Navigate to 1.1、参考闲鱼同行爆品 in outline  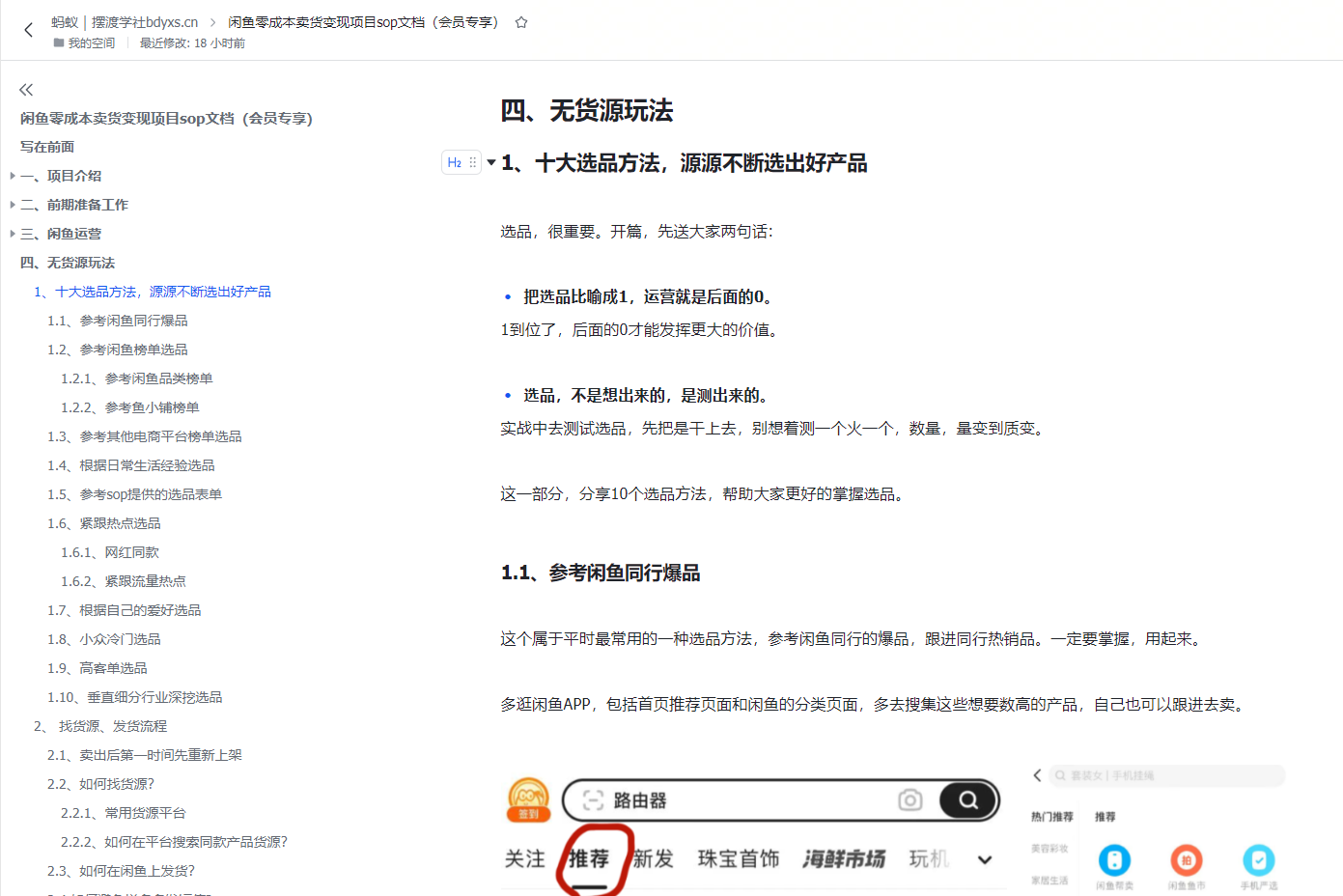click(118, 321)
